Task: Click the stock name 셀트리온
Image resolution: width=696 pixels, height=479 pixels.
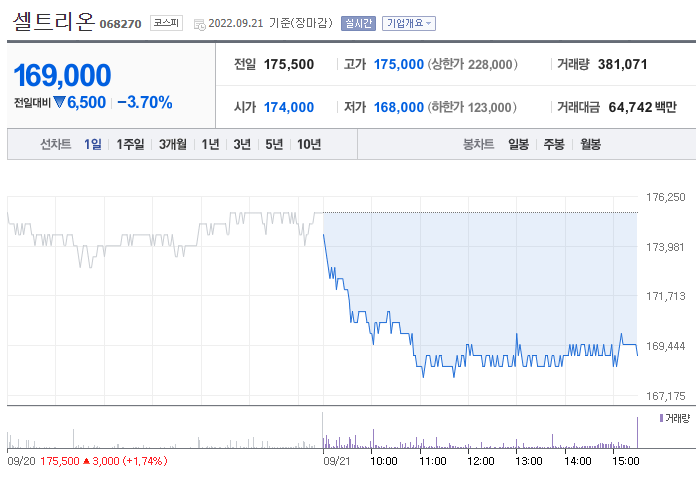Action: (54, 22)
